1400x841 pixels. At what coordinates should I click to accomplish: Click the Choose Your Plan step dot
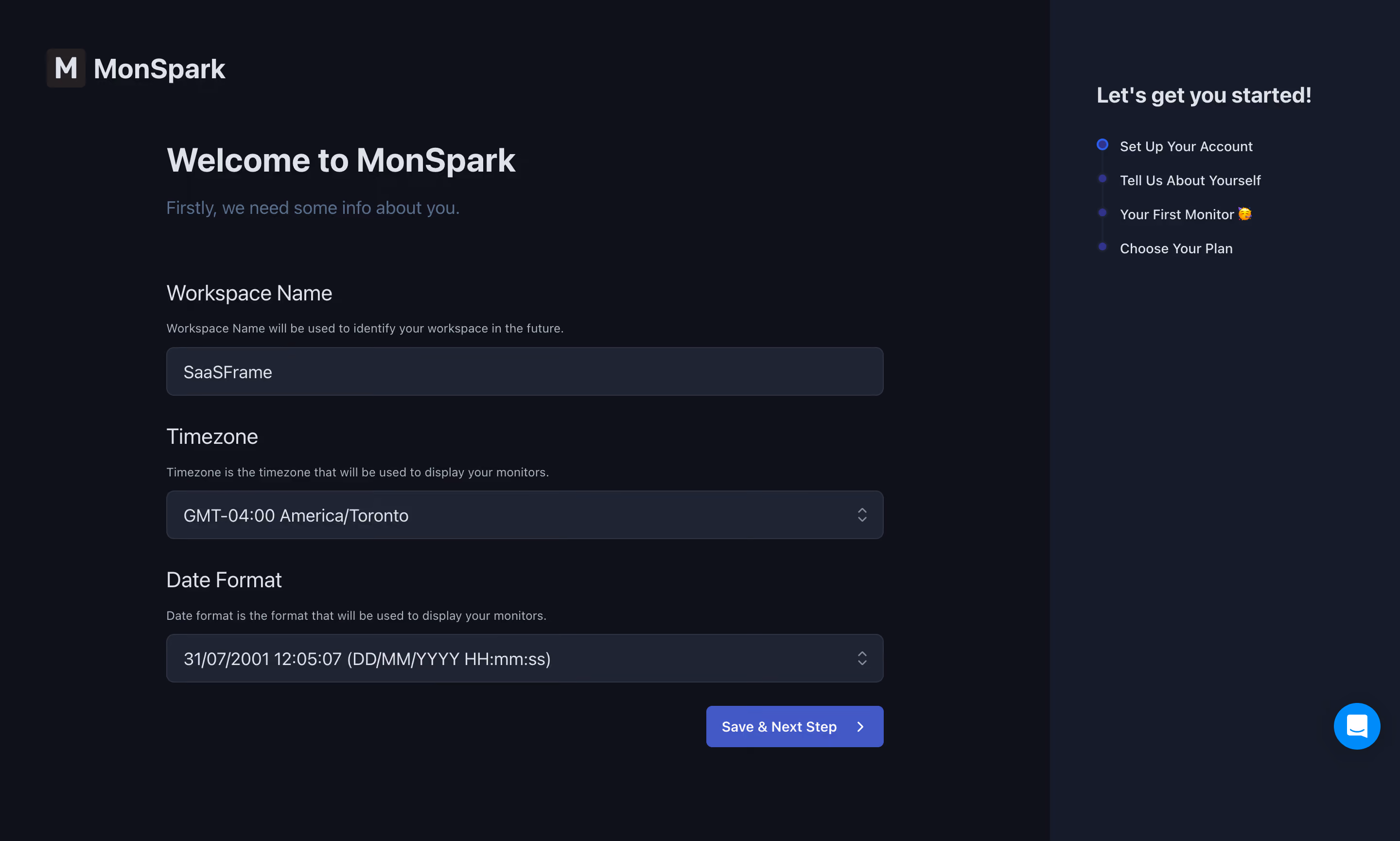(x=1102, y=246)
